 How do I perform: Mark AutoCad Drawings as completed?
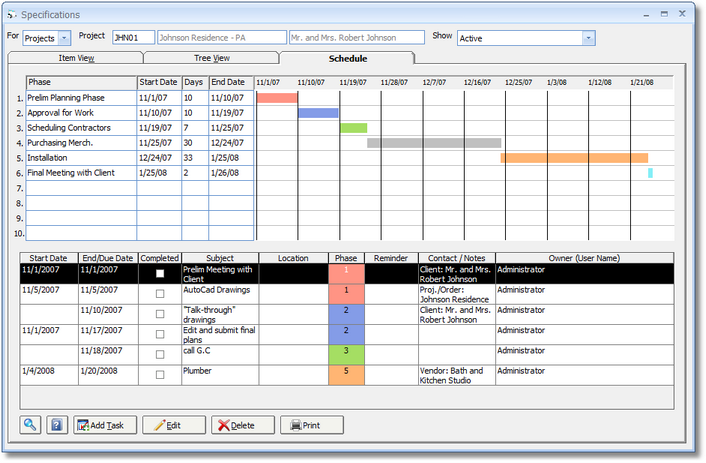160,294
